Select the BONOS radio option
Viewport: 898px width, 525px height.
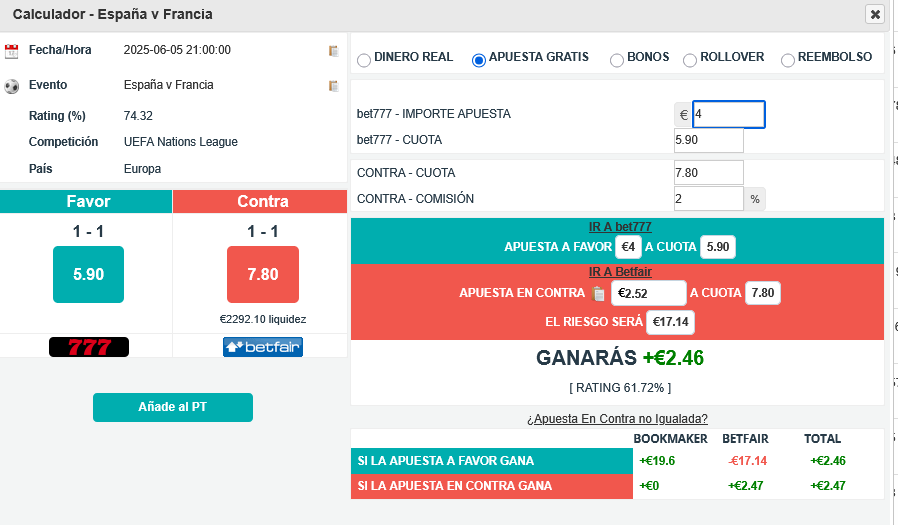(617, 60)
